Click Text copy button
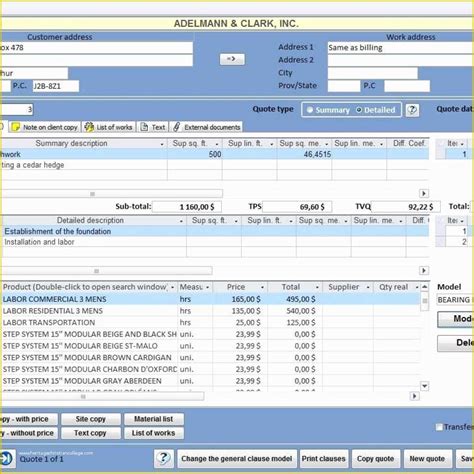This screenshot has height=474, width=474. coord(90,433)
